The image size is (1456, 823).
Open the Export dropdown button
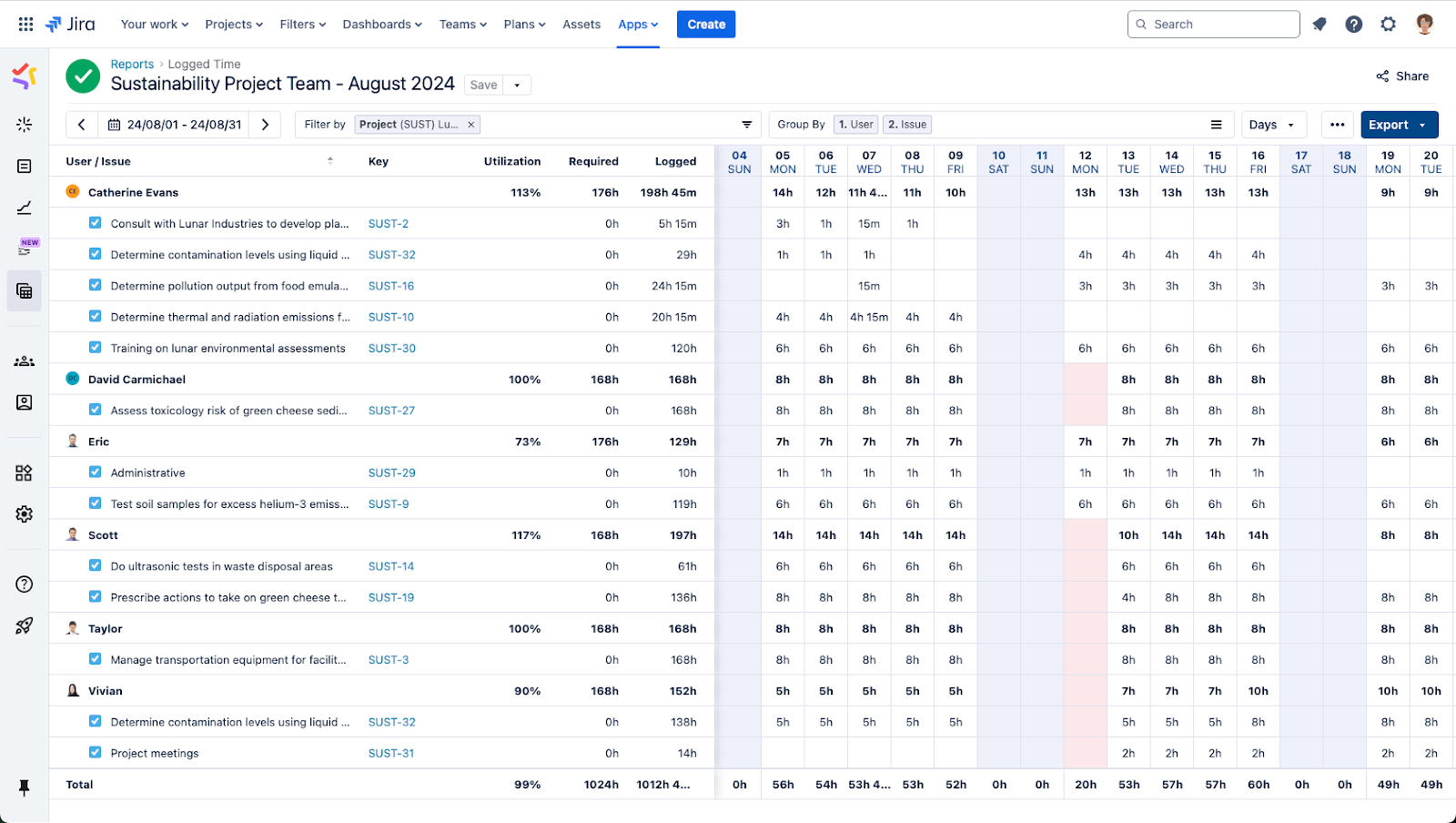pos(1399,125)
